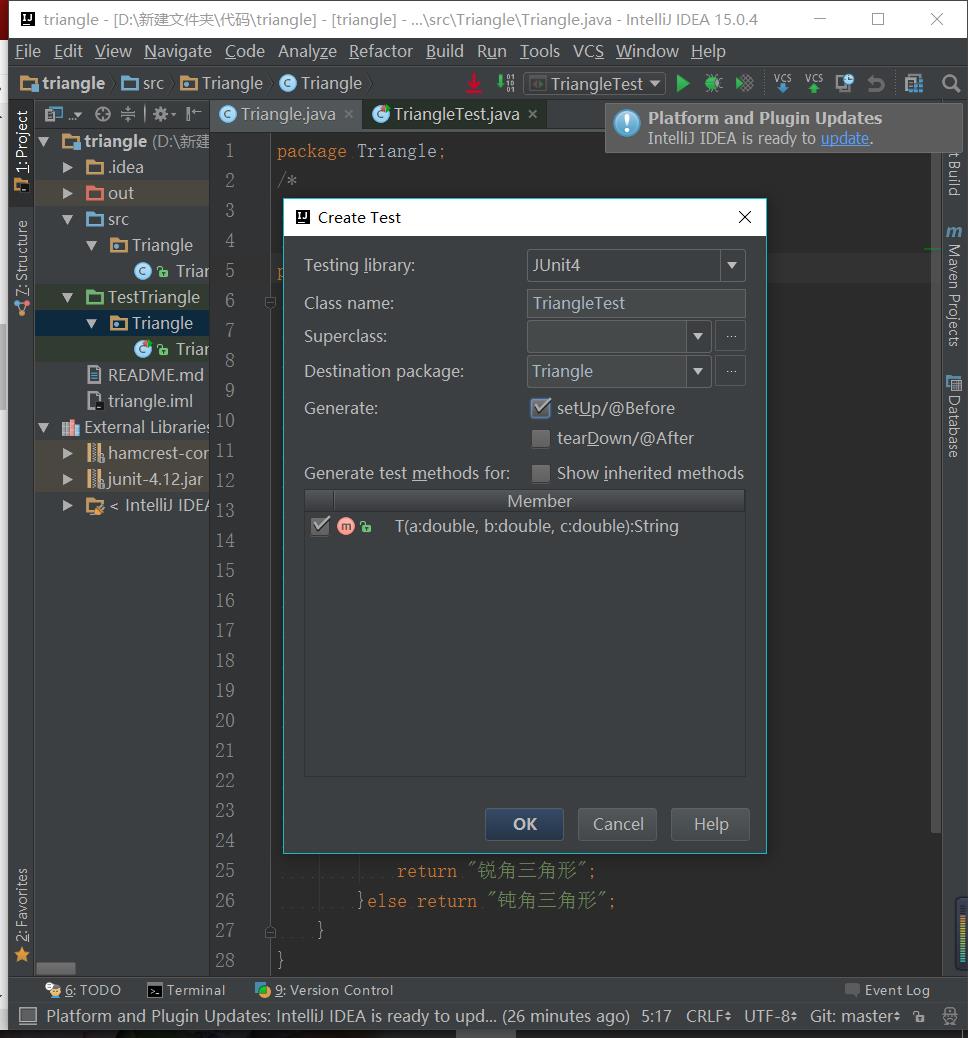Expand hamcrest-core library node
968x1038 pixels.
point(68,453)
